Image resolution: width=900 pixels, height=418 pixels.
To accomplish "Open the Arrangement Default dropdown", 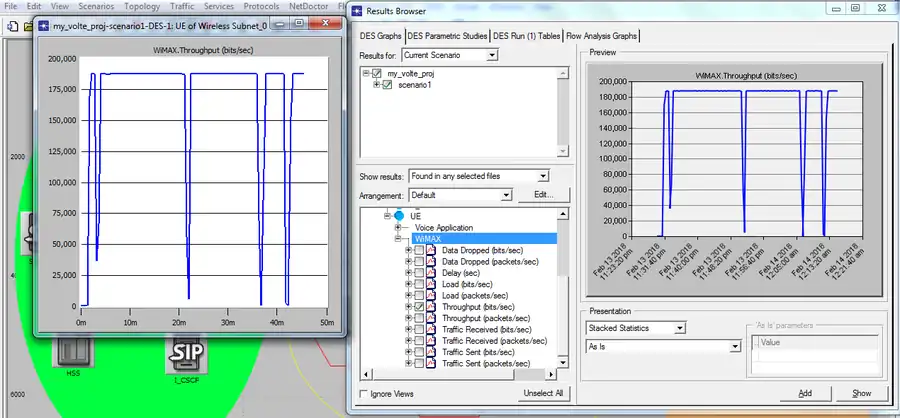I will pyautogui.click(x=506, y=195).
